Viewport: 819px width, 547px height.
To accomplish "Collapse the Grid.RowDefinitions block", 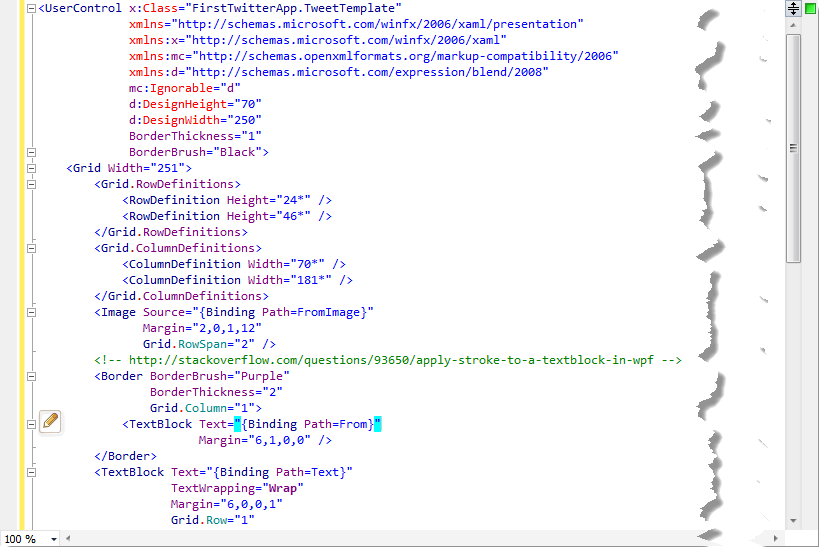I will click(31, 184).
